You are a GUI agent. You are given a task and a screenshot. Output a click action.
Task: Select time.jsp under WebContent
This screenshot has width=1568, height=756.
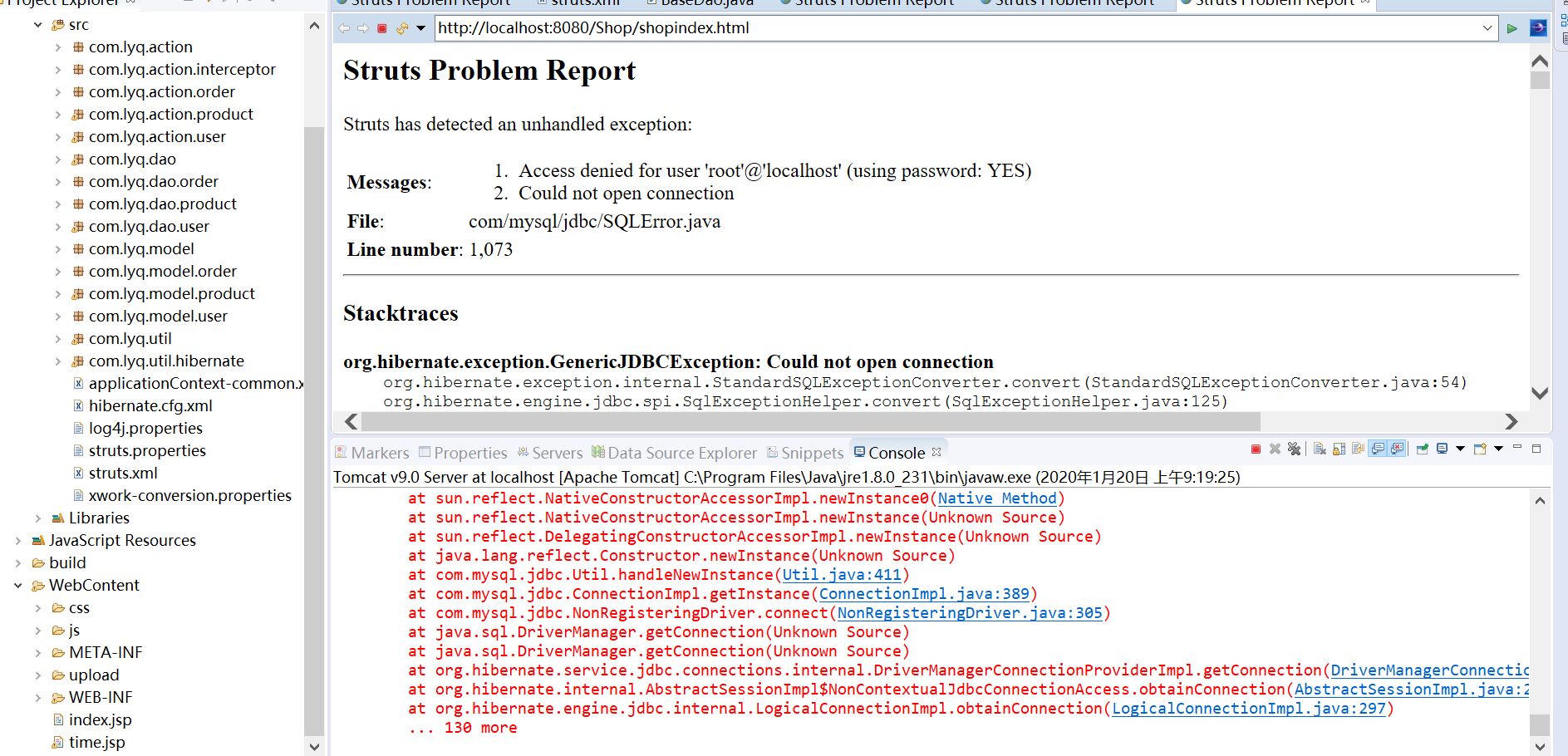coord(96,743)
